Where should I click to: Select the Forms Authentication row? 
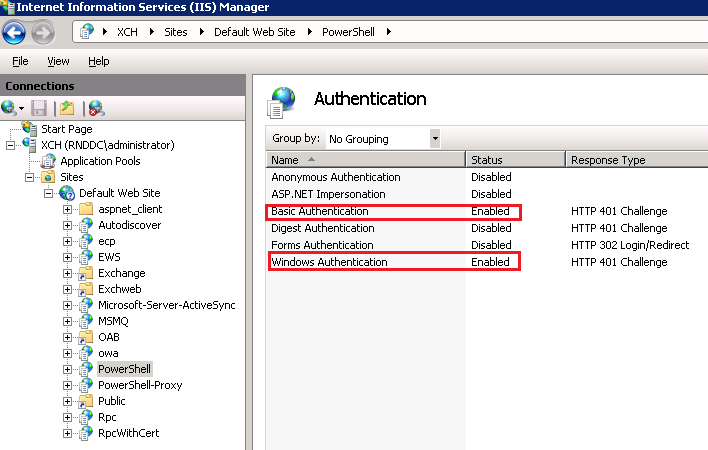(487, 245)
